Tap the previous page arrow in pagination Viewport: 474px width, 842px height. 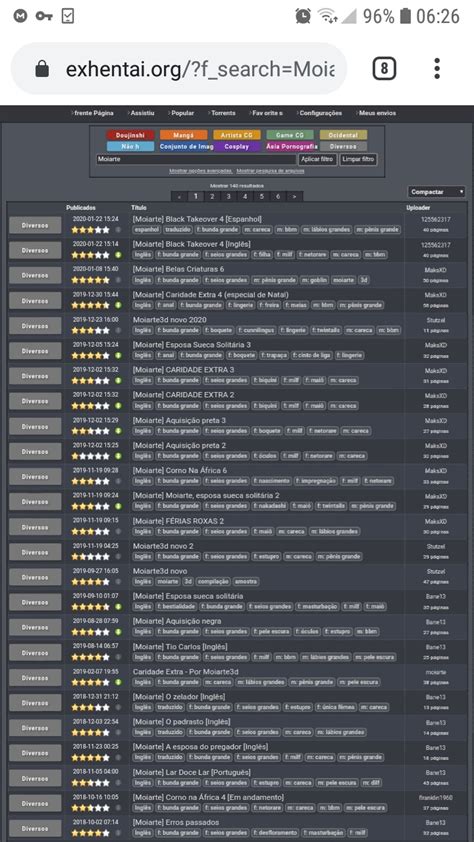pos(179,197)
